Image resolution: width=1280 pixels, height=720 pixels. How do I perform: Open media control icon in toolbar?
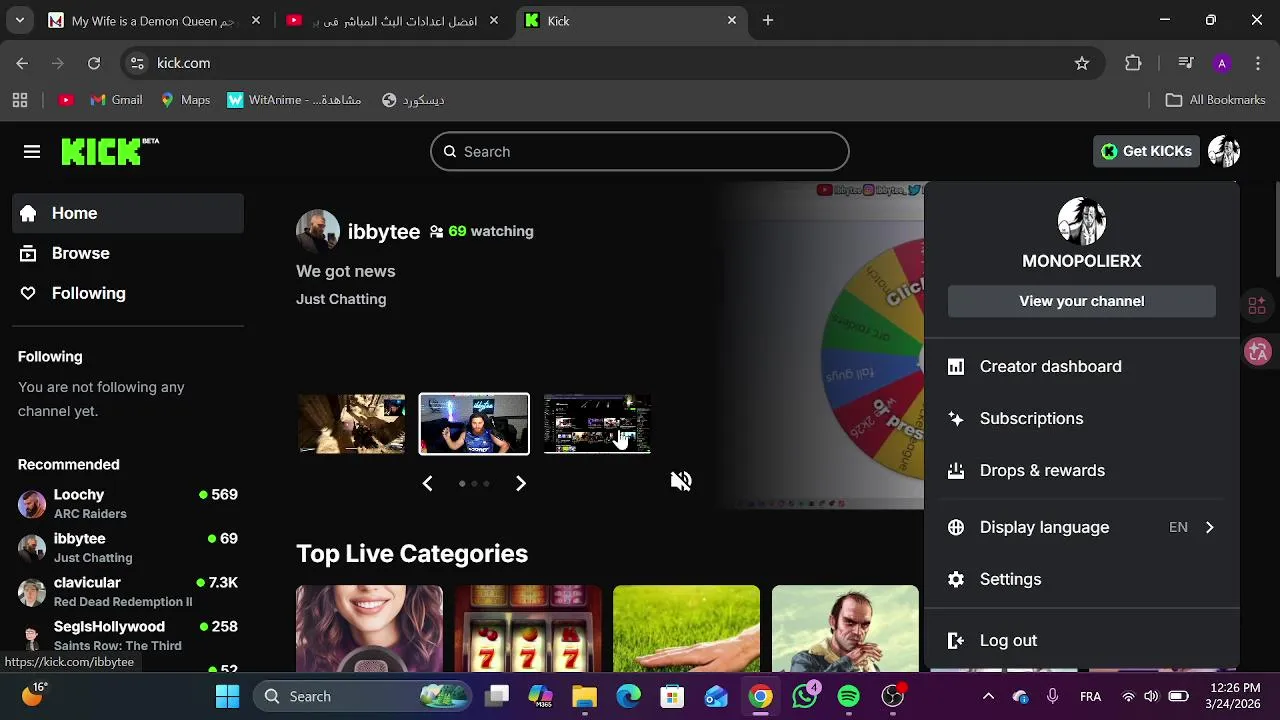click(x=1186, y=63)
